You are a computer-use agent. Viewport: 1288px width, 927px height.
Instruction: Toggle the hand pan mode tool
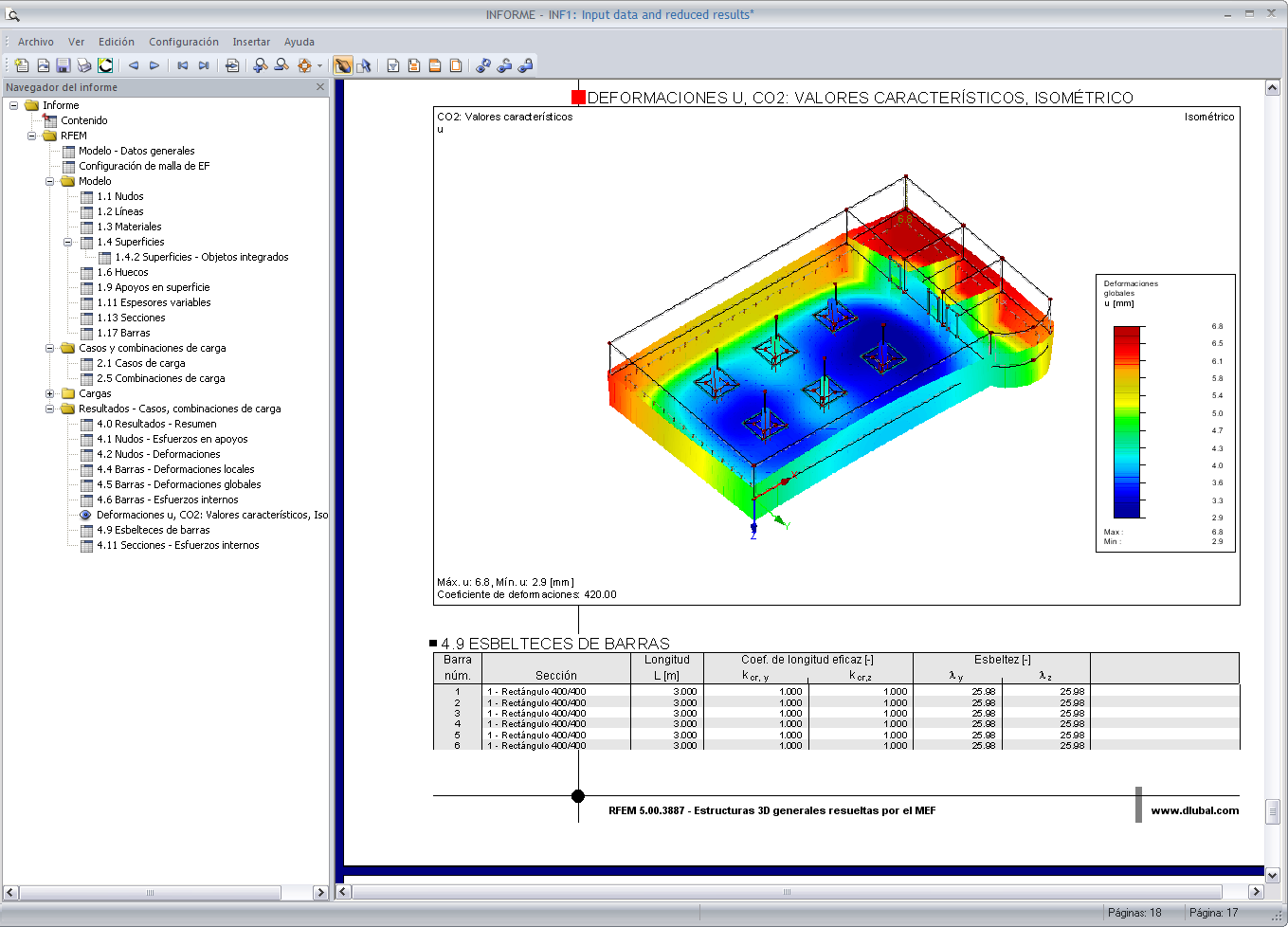click(343, 65)
